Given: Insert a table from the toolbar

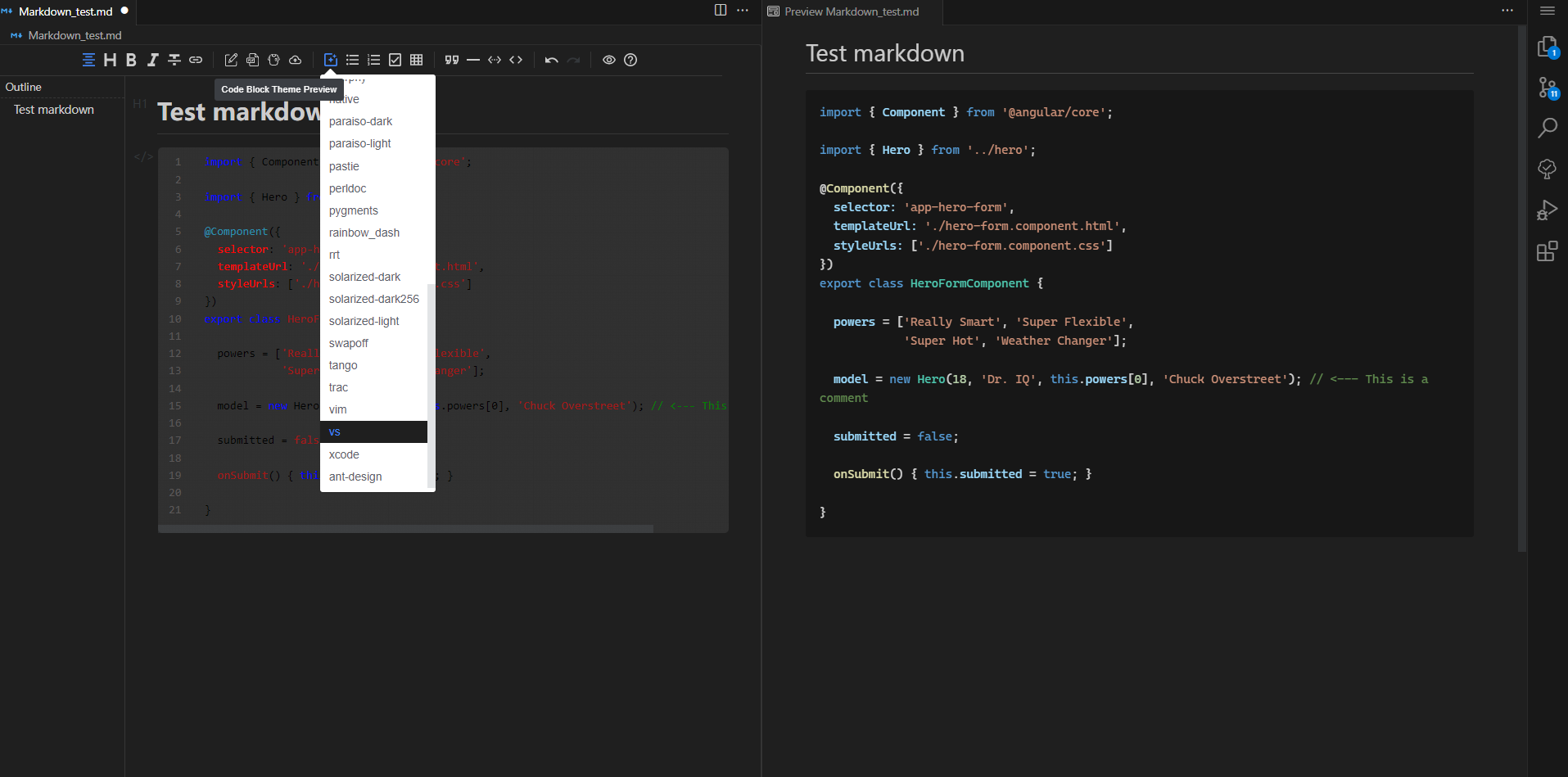Looking at the screenshot, I should pyautogui.click(x=416, y=60).
